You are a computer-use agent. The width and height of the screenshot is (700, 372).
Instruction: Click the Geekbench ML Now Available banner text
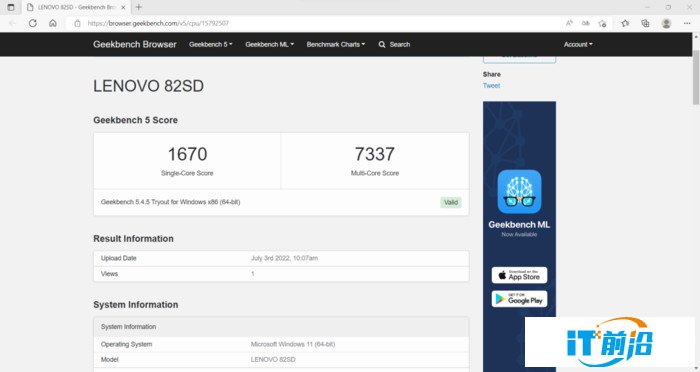pos(519,228)
